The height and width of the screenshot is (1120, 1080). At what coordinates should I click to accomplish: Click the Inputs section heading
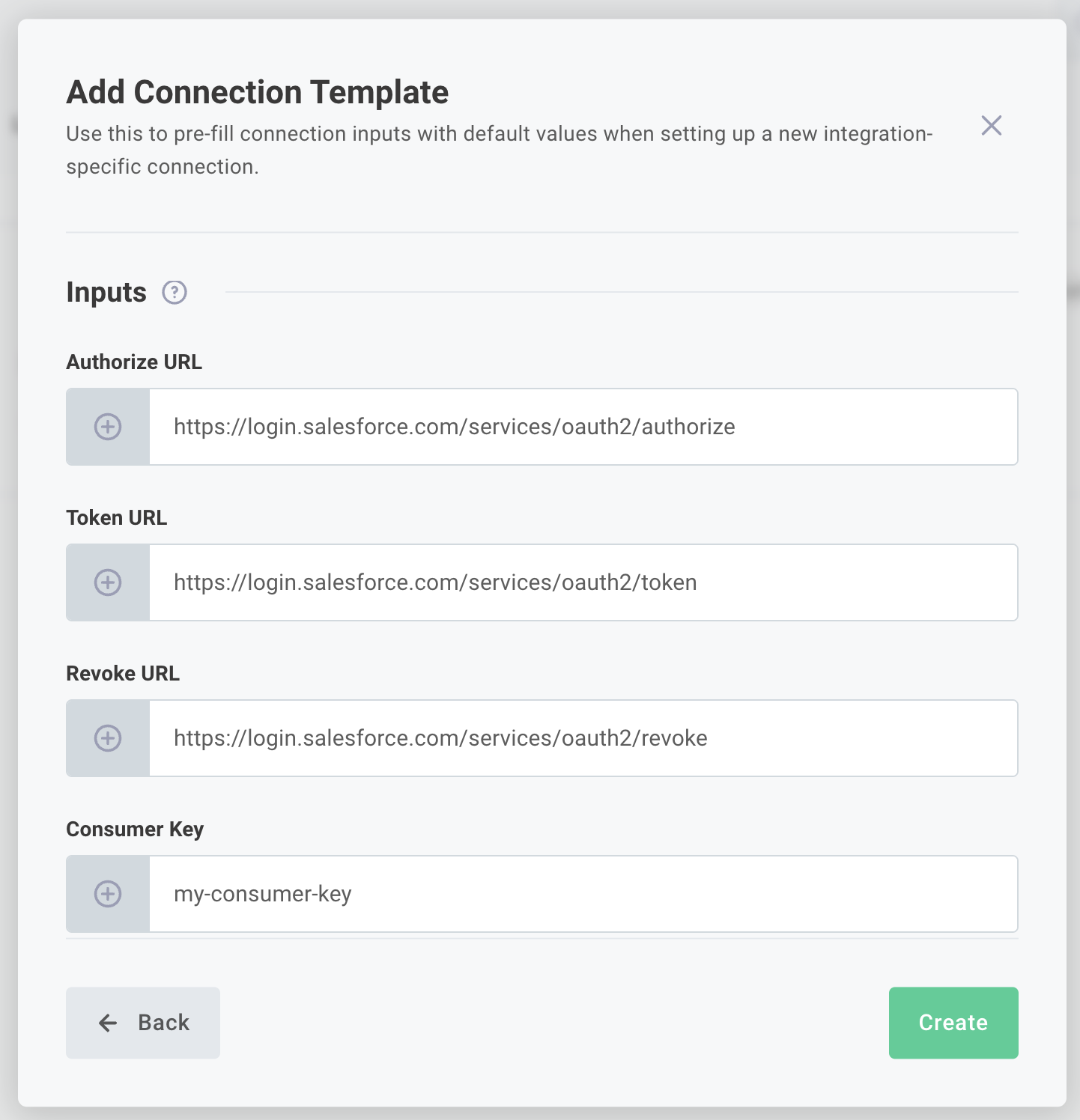coord(106,293)
